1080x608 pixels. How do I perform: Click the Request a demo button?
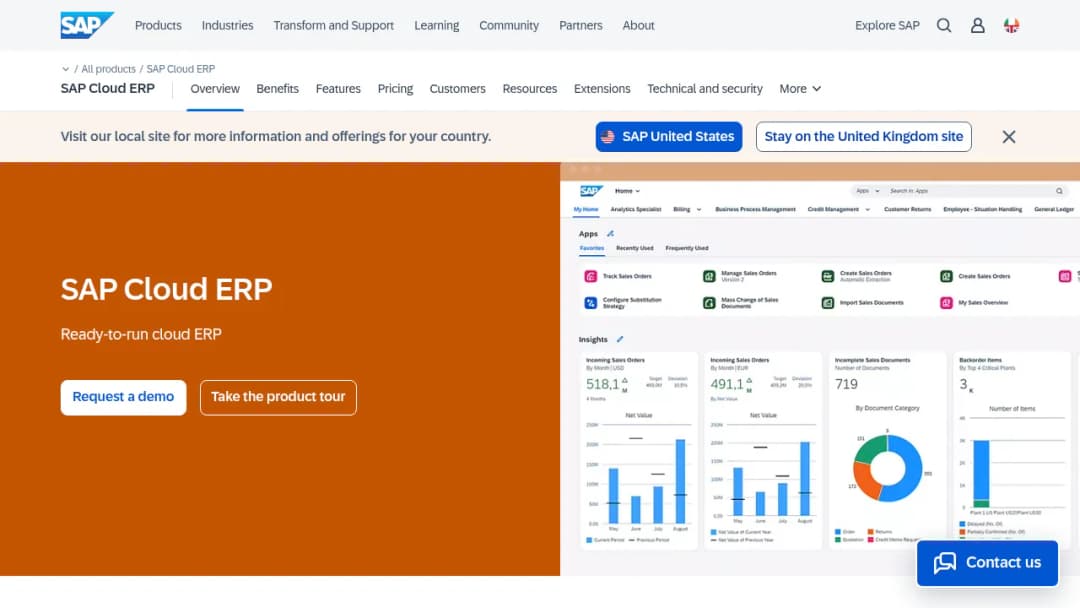click(123, 397)
